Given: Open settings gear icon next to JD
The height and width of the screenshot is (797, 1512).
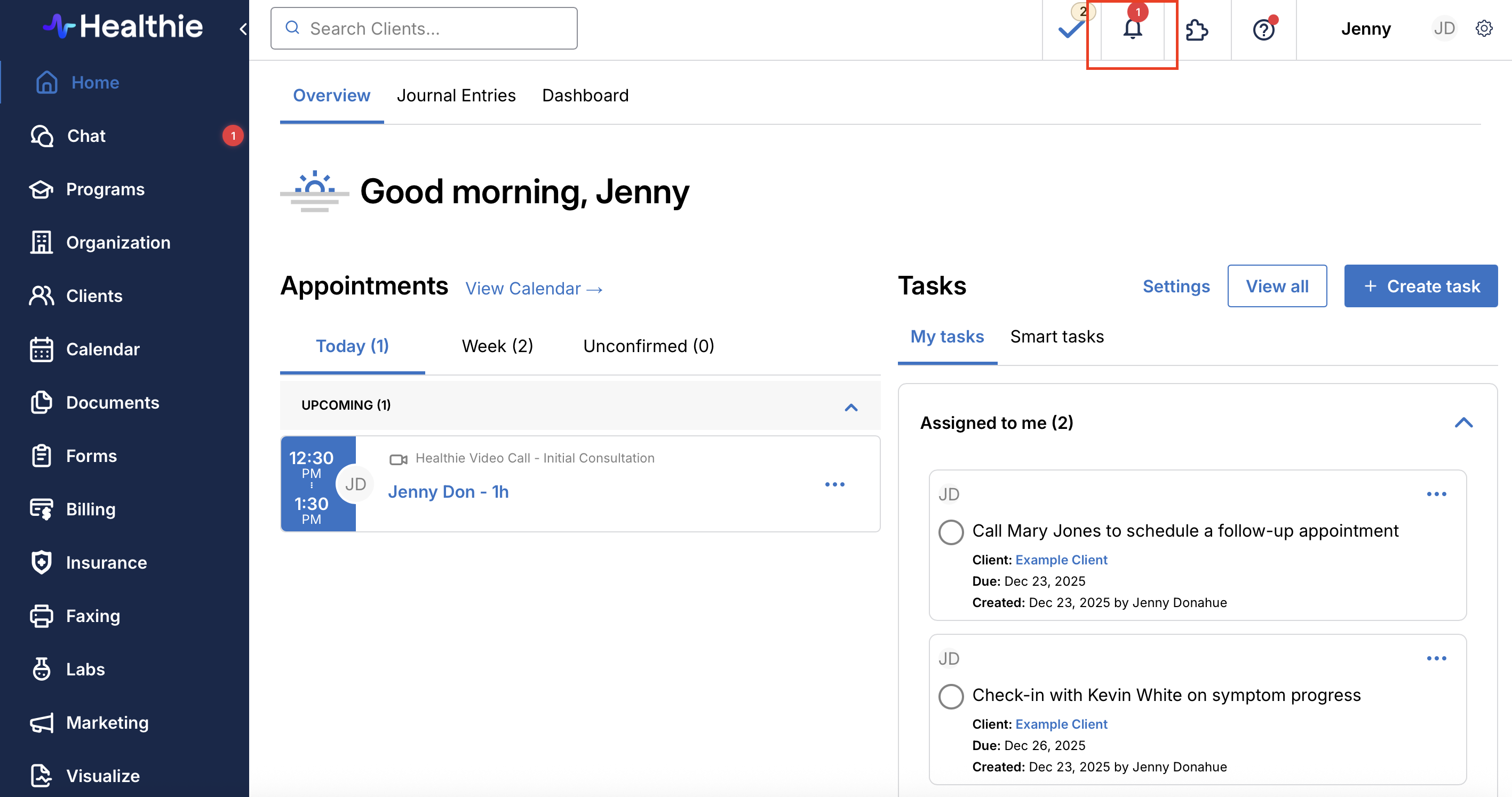Looking at the screenshot, I should click(x=1483, y=28).
